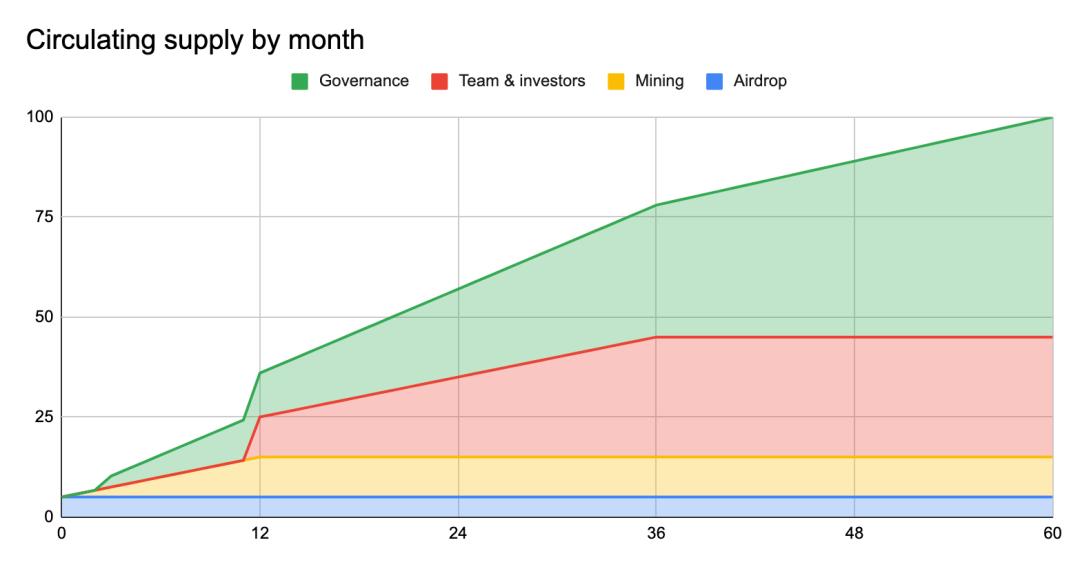Select the Airdrop legend label text
The image size is (1080, 567).
[759, 82]
